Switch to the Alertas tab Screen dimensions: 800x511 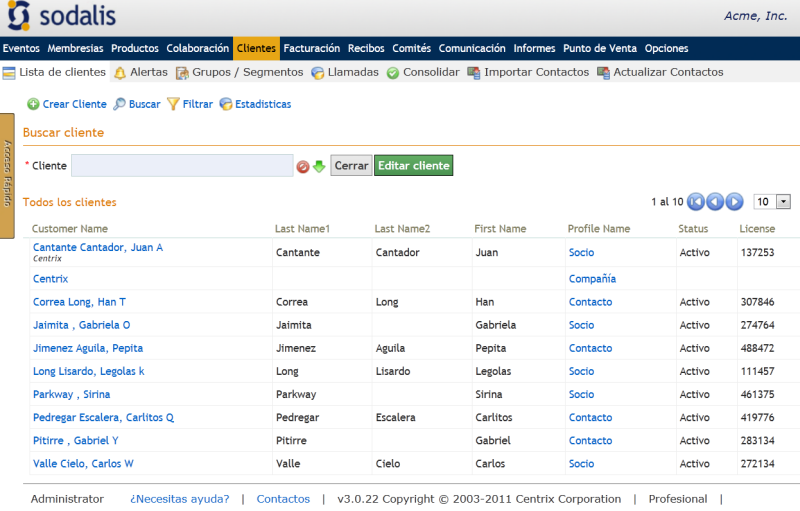[x=140, y=72]
